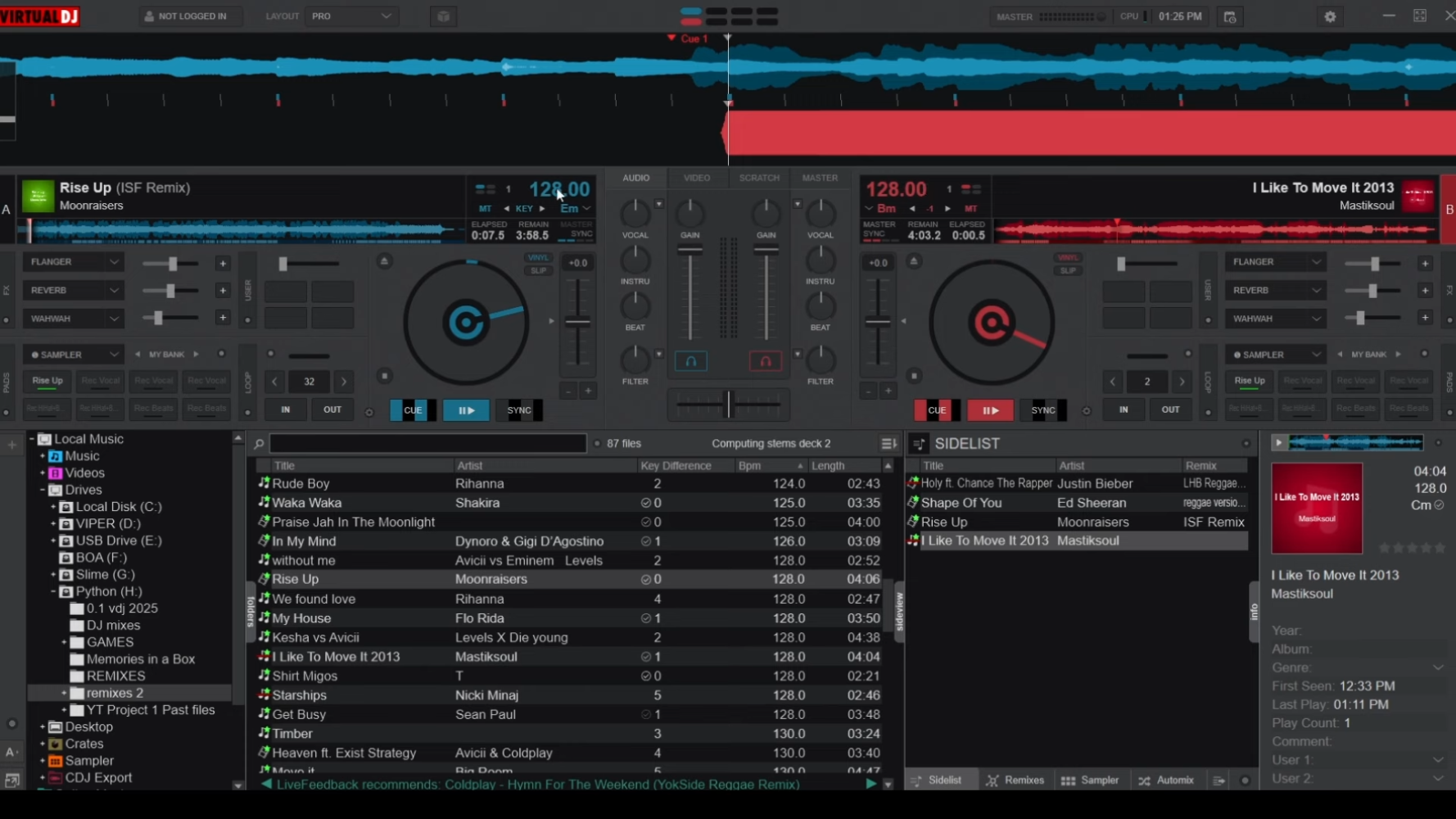1456x819 pixels.
Task: Open deck A key Em dropdown
Action: click(576, 209)
